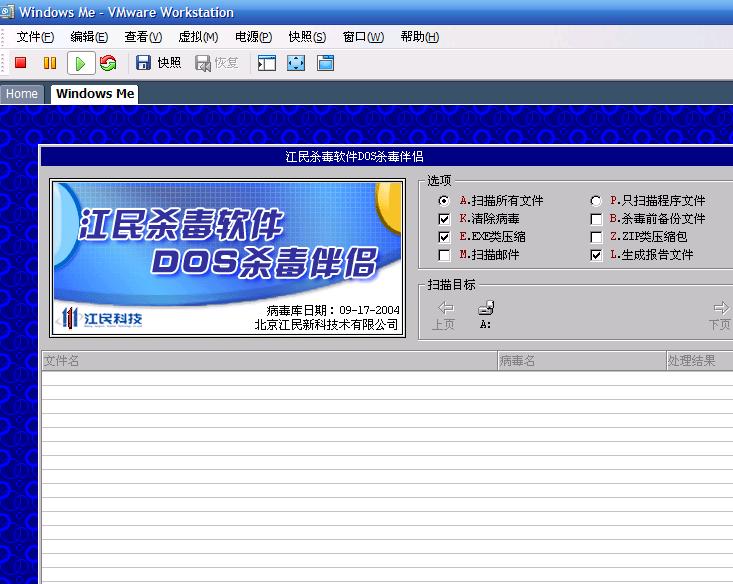Toggle the sidebar panel view icon
This screenshot has height=584, width=733.
(x=267, y=63)
